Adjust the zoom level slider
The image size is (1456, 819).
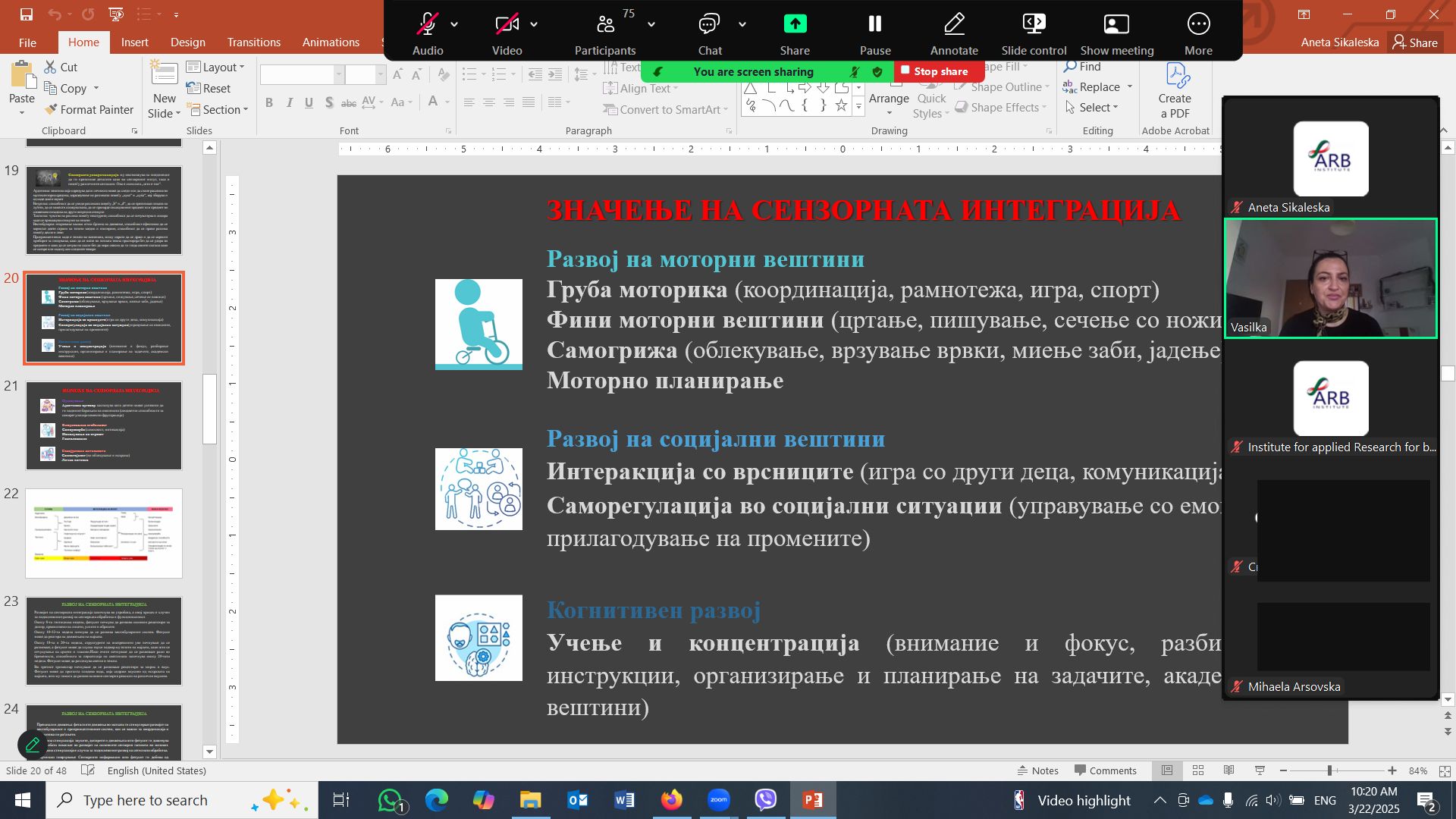point(1329,770)
